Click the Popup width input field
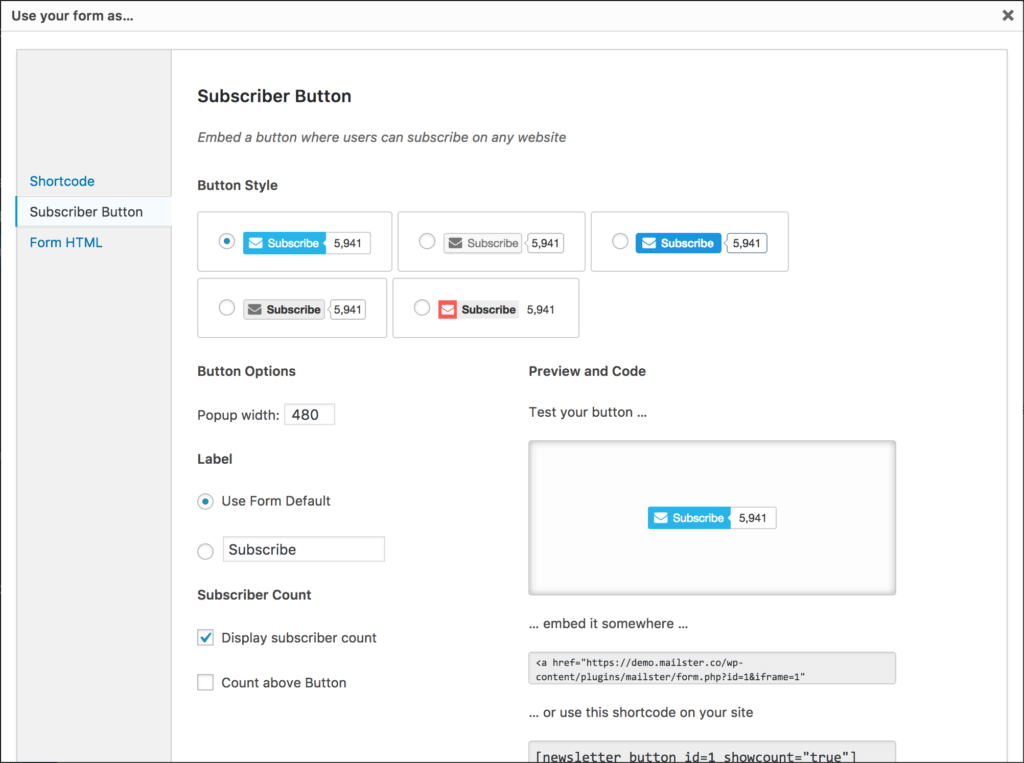1024x763 pixels. (x=309, y=413)
